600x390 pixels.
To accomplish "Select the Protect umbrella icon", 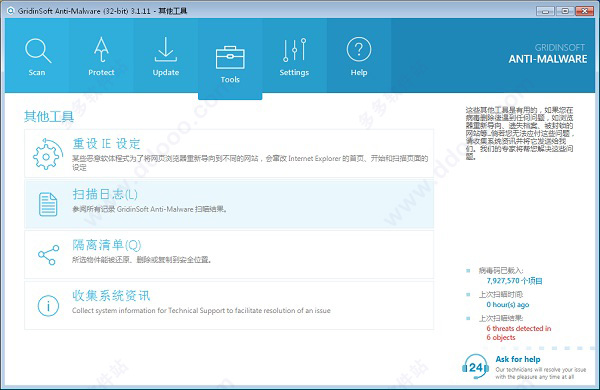I will click(101, 50).
